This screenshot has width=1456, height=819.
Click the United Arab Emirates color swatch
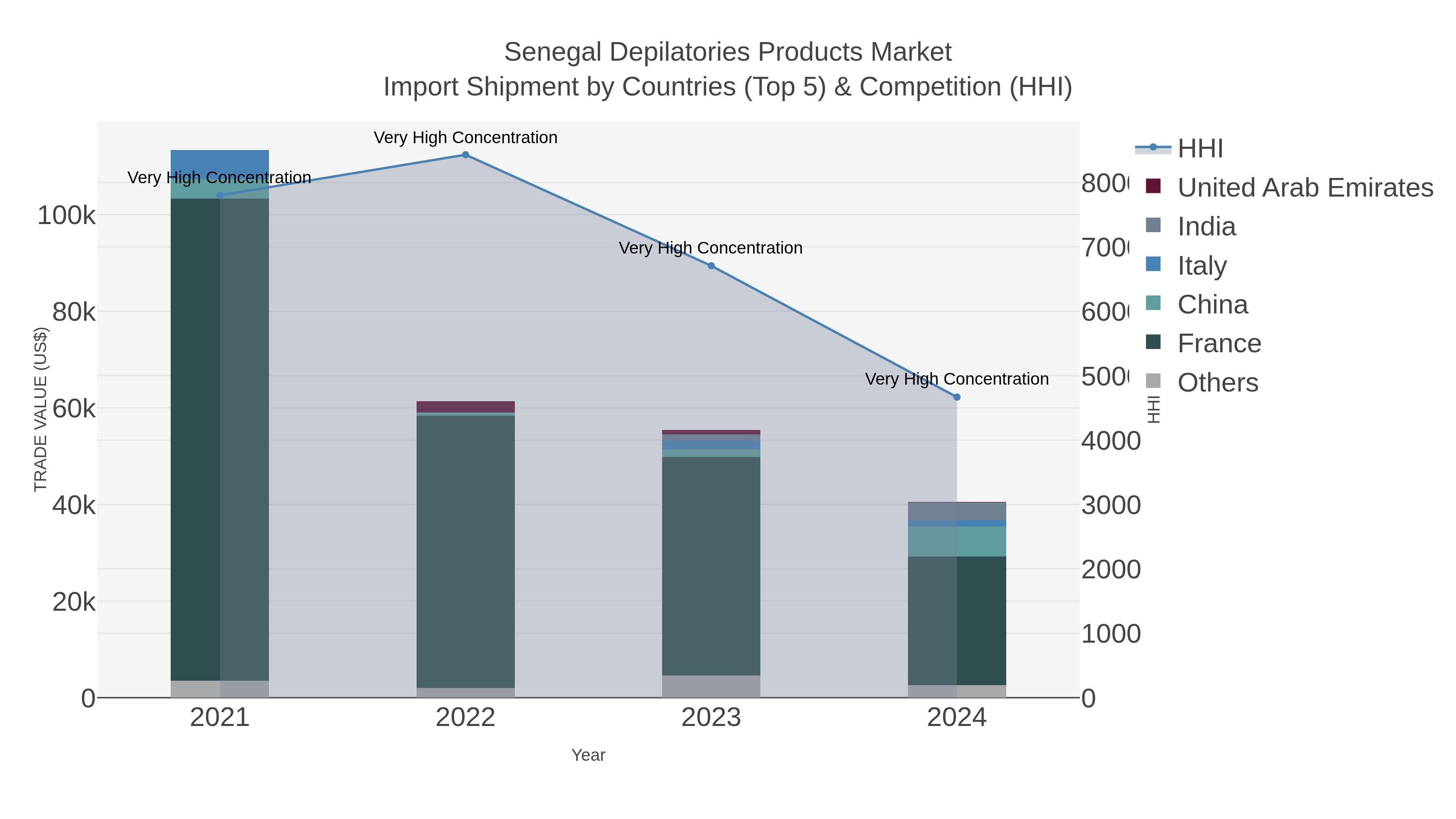coord(1153,186)
